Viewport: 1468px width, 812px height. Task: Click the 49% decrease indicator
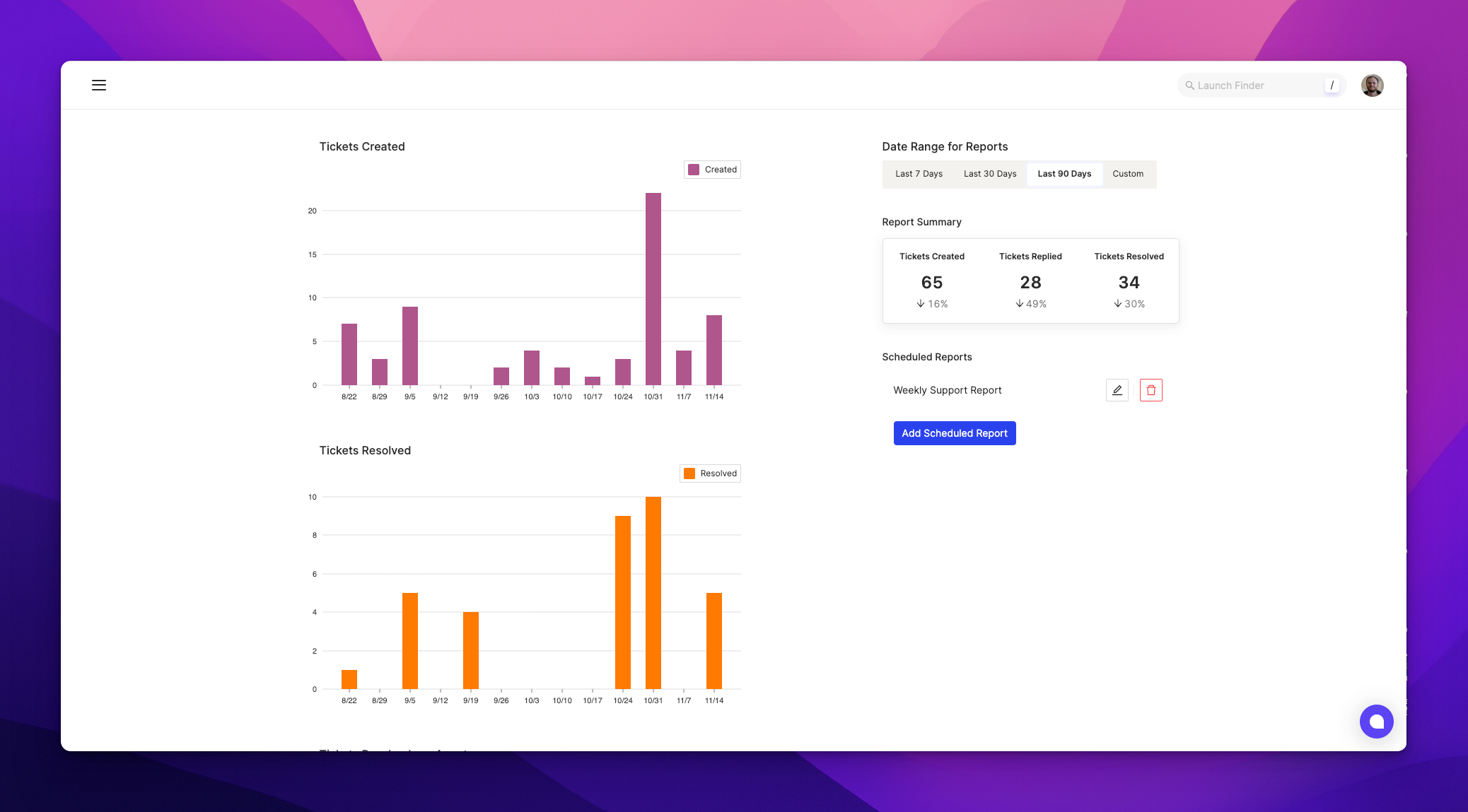pyautogui.click(x=1030, y=304)
